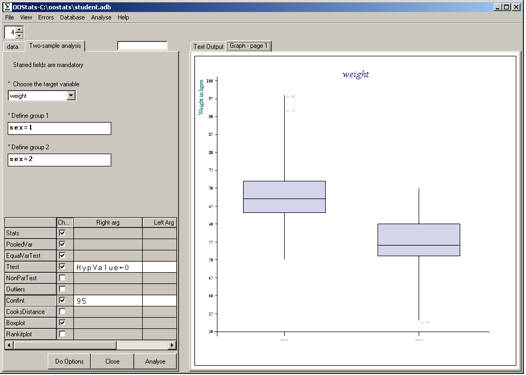The image size is (526, 375).
Task: Select the Ttest row label
Action: coord(30,267)
